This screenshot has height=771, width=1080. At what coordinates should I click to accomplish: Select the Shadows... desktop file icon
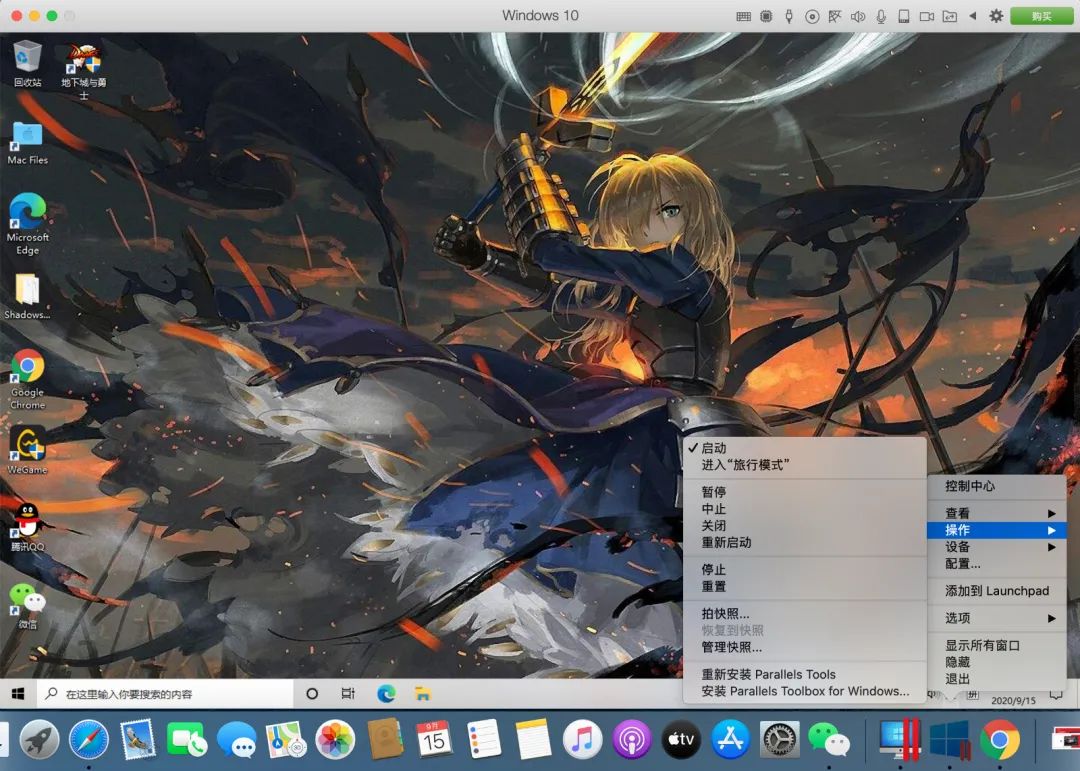[x=28, y=296]
